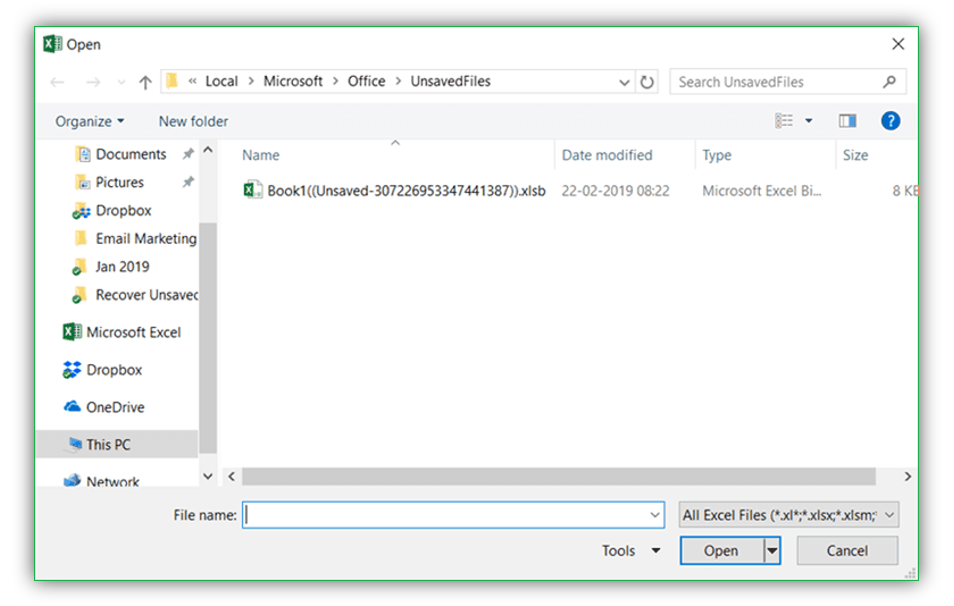This screenshot has height=606, width=954.
Task: Navigate to Microsoft in the breadcrumb bar
Action: tap(293, 81)
